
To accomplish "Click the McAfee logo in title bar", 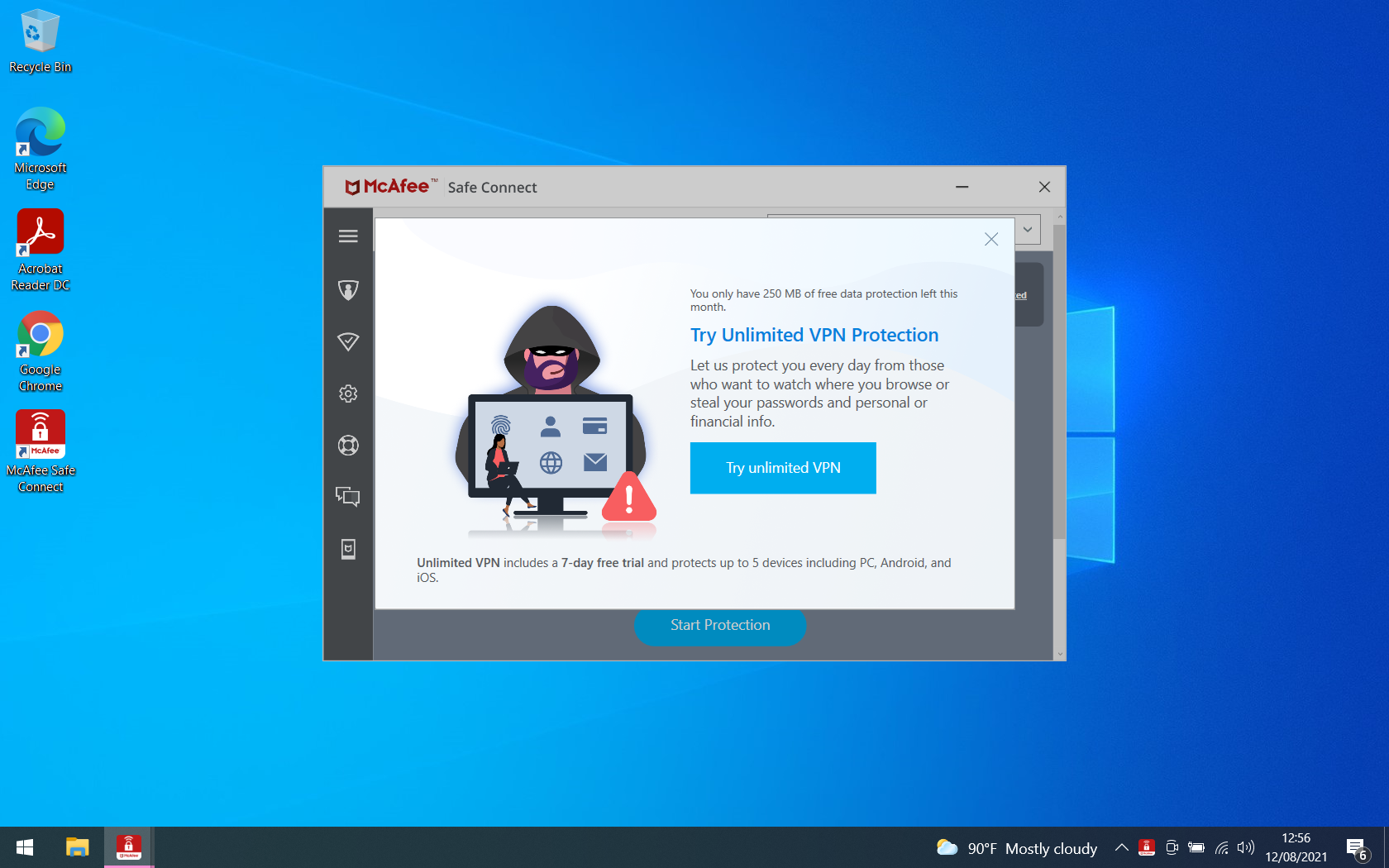I will click(x=390, y=187).
